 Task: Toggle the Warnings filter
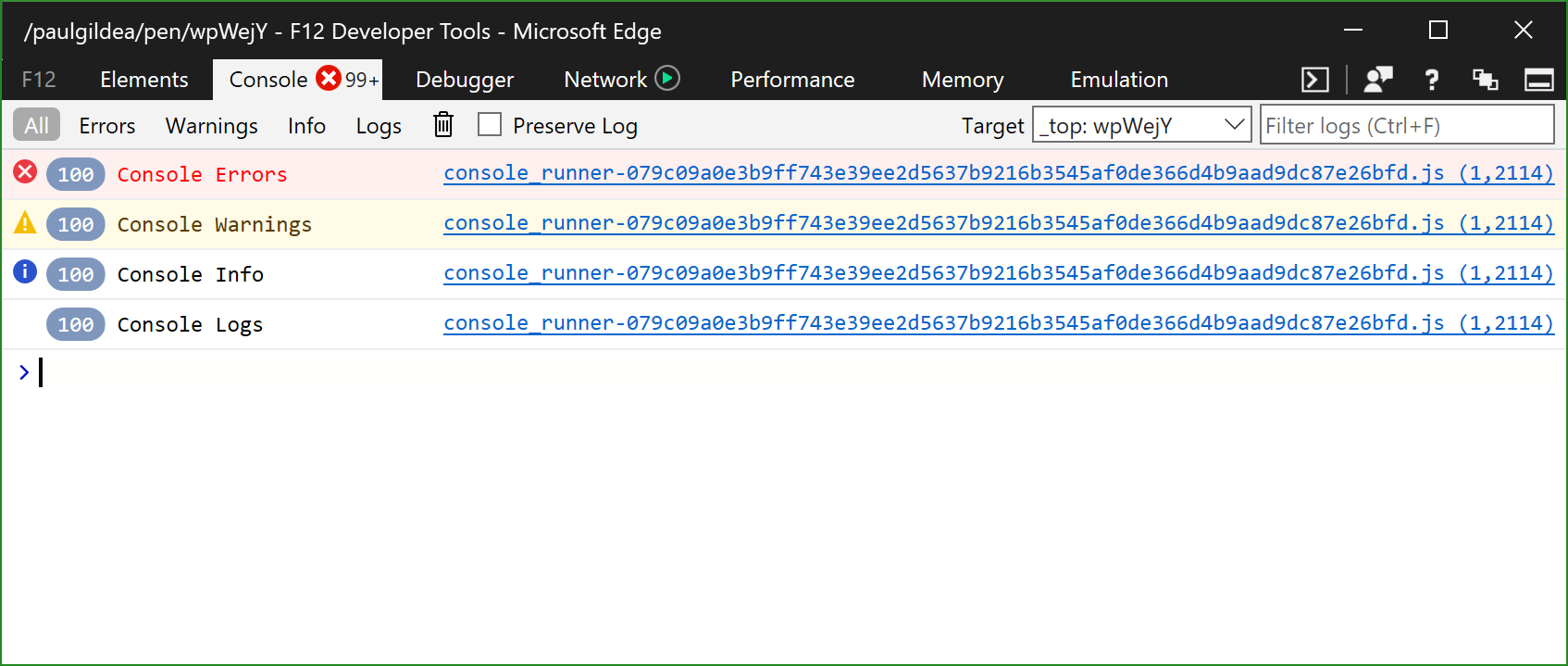point(212,126)
